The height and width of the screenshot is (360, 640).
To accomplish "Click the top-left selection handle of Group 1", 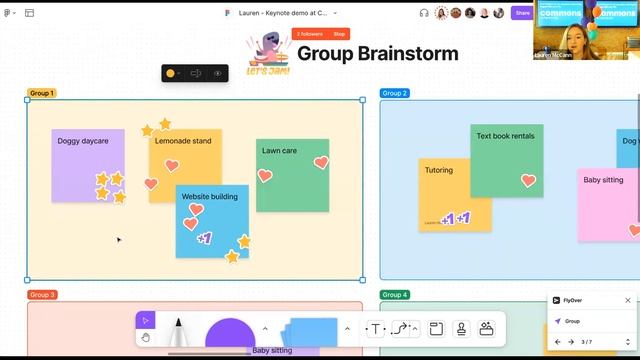I will click(x=27, y=100).
